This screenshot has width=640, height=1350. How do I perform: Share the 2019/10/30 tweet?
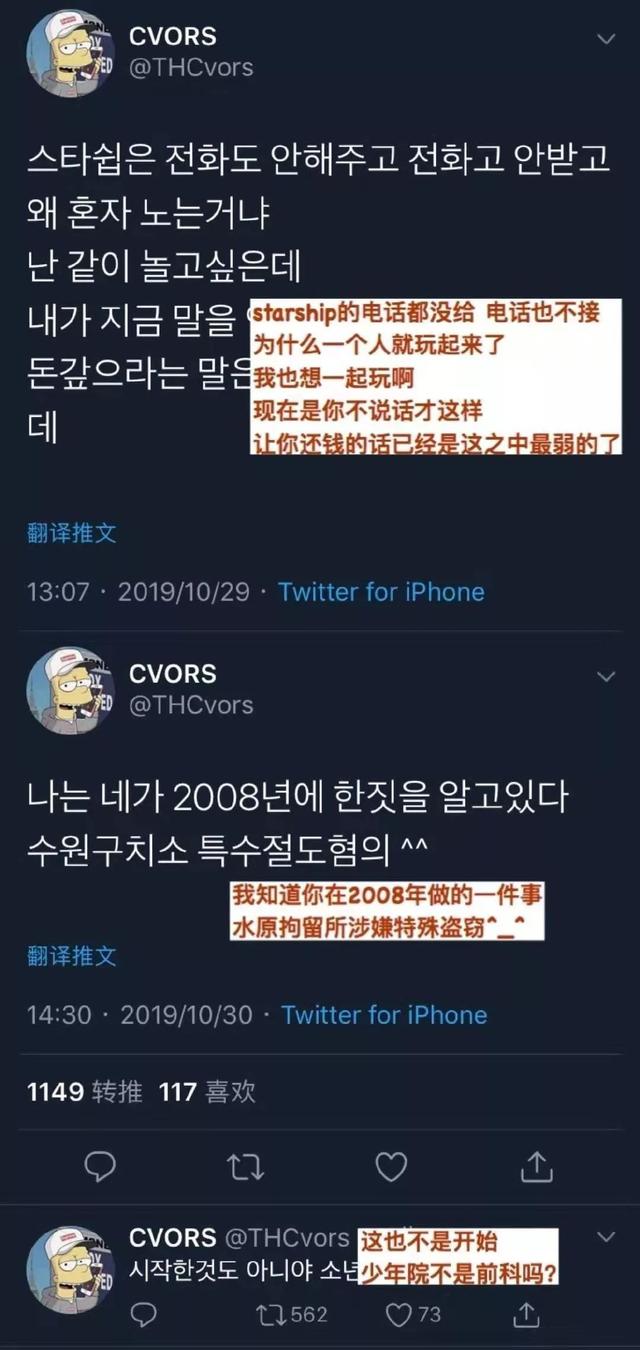click(537, 1166)
